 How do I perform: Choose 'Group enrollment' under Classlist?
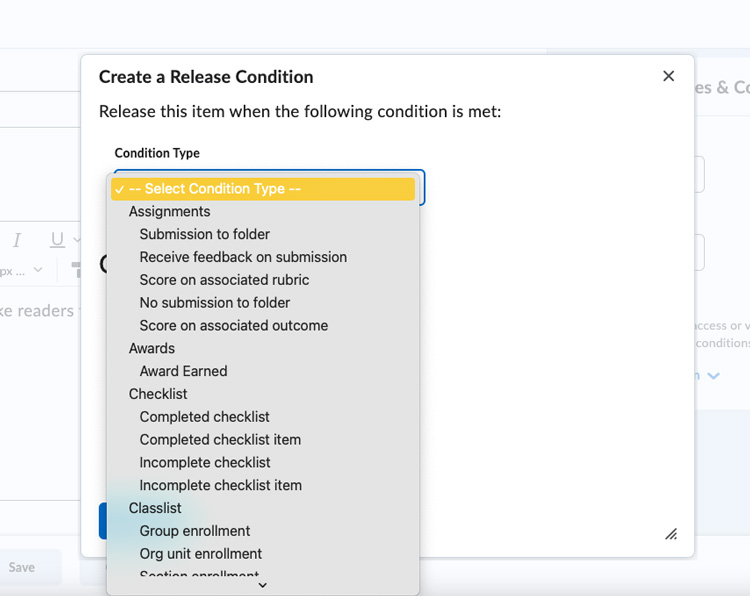click(x=195, y=531)
